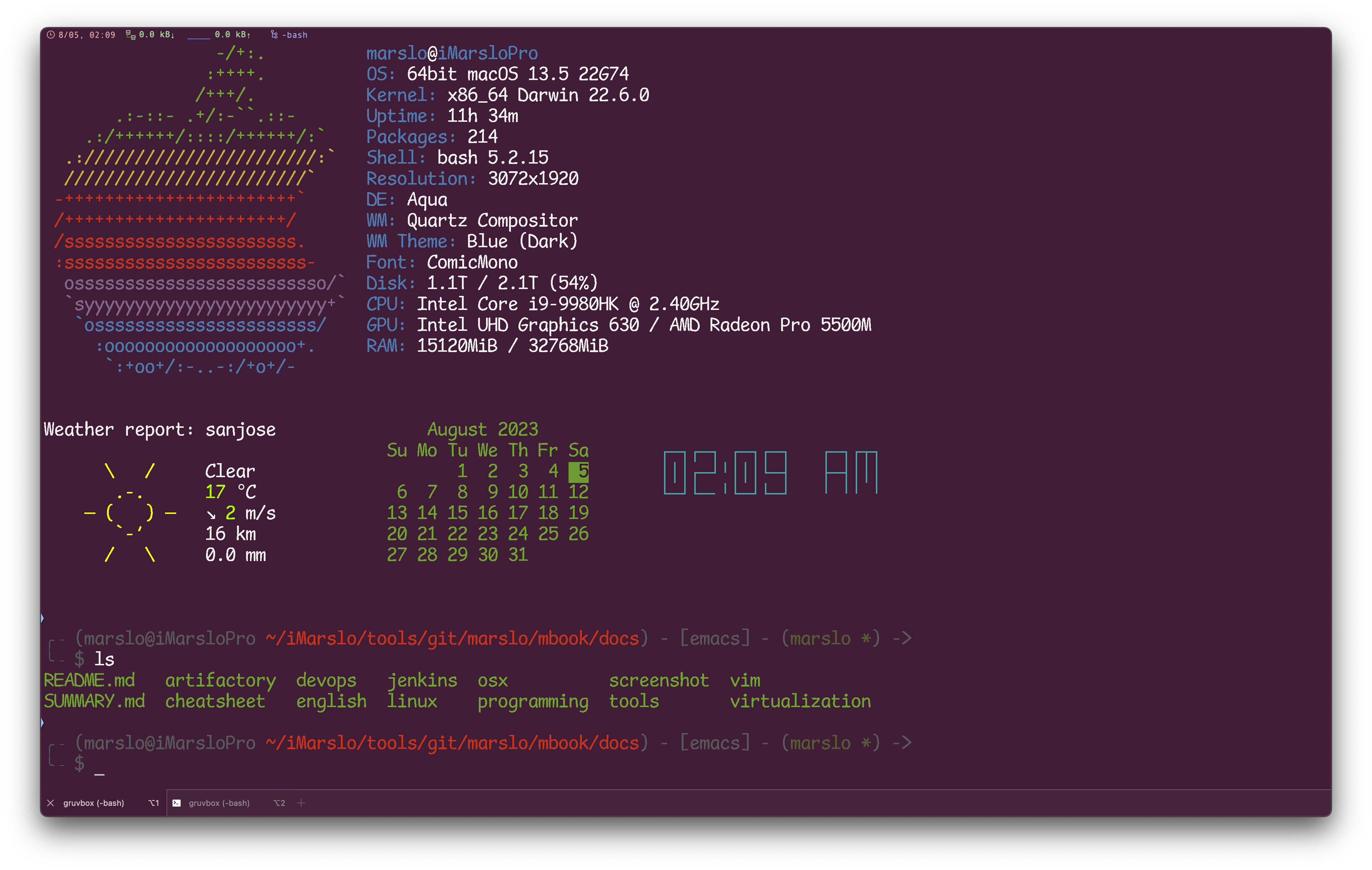Click the OS line 64bit macOS 13.5

click(498, 74)
